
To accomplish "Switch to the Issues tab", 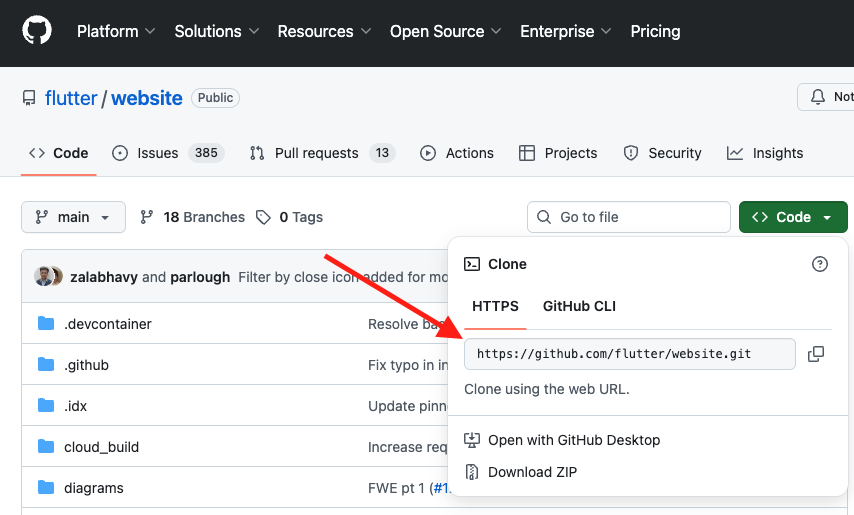I will (168, 153).
